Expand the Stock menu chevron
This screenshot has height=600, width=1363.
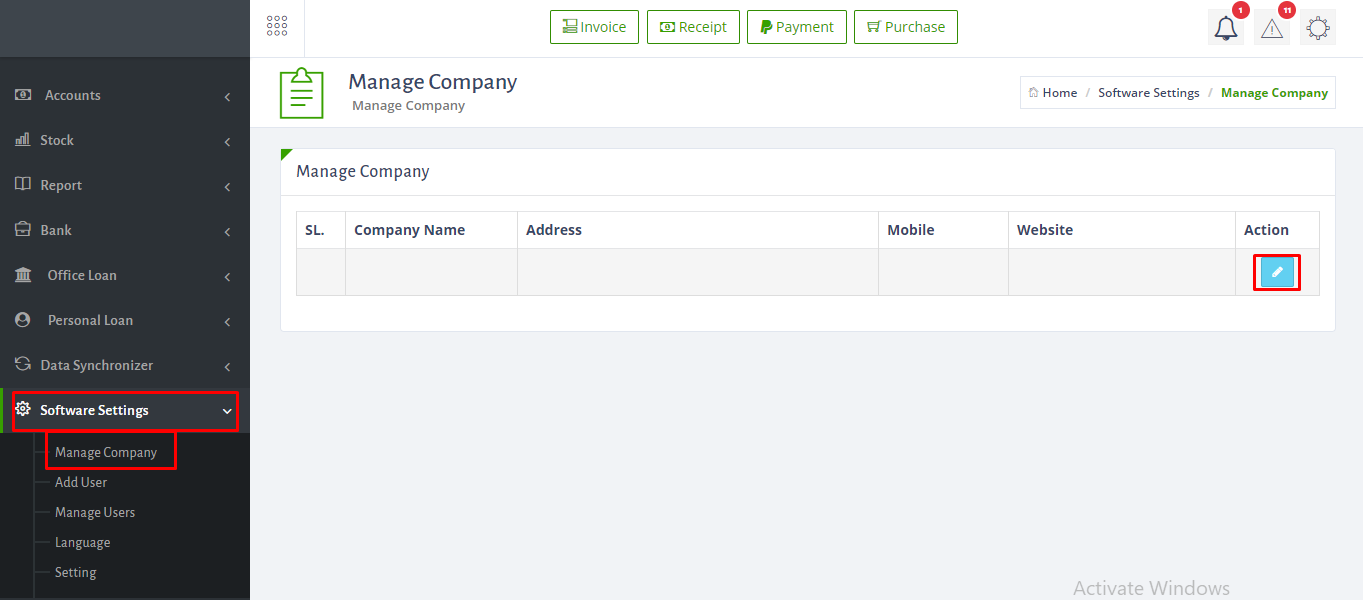click(x=228, y=142)
